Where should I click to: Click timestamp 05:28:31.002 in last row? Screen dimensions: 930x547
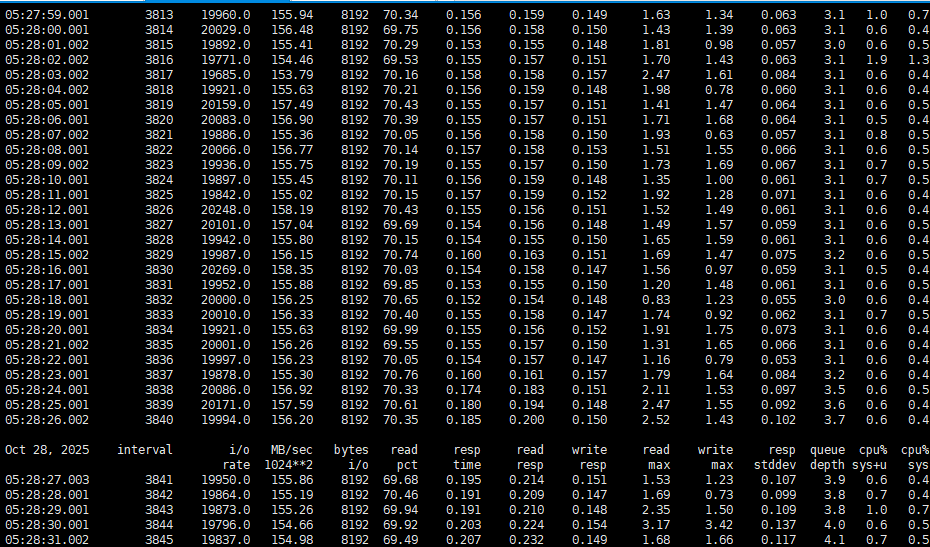[x=47, y=541]
